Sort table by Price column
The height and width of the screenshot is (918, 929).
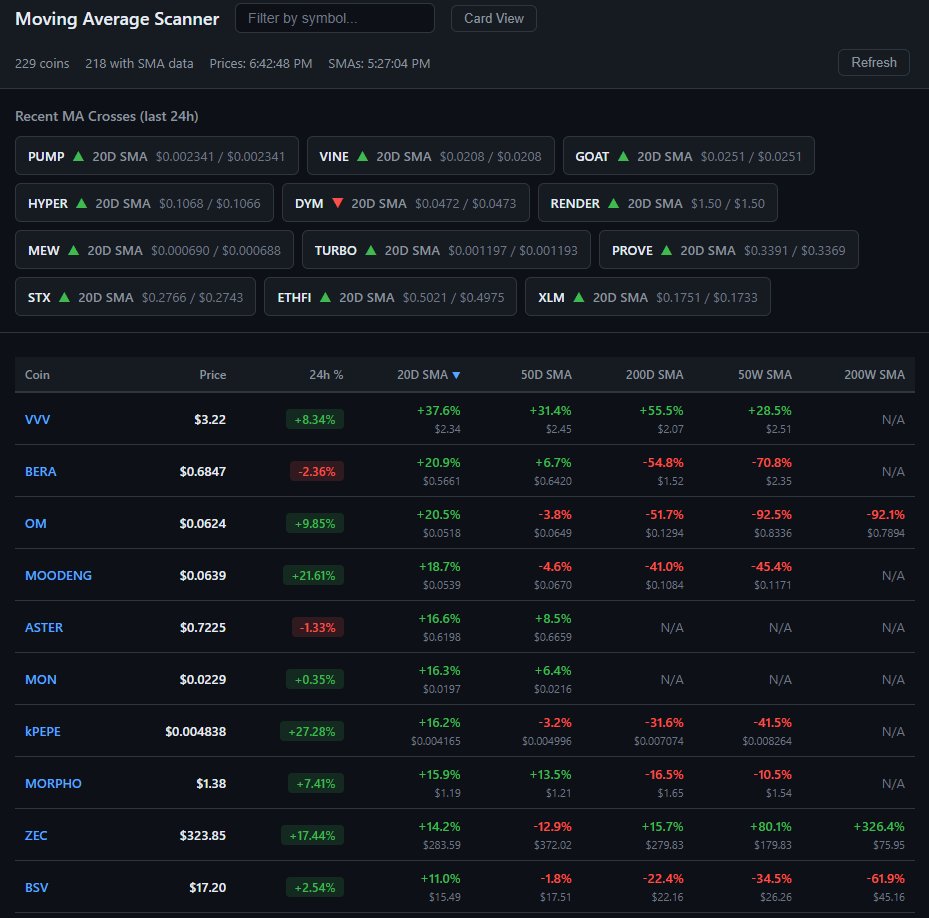point(213,375)
